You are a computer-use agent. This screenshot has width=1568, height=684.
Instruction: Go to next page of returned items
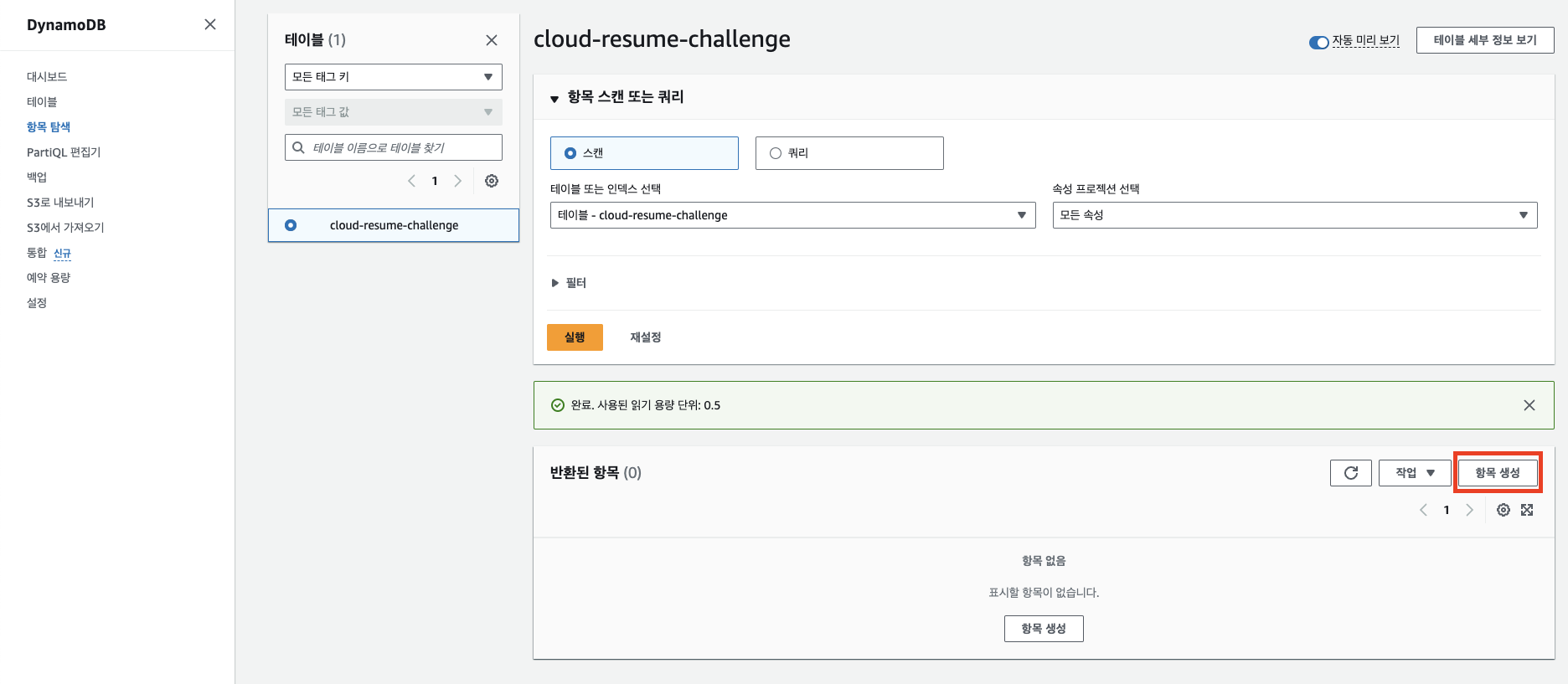(1469, 510)
